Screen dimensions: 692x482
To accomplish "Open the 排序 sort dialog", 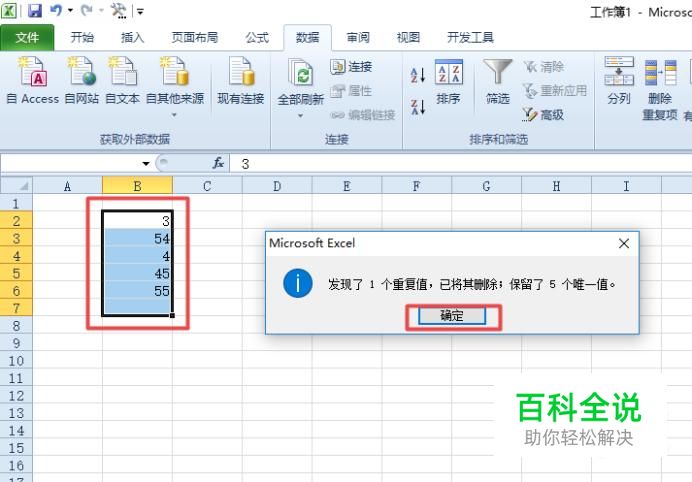I will [x=448, y=81].
